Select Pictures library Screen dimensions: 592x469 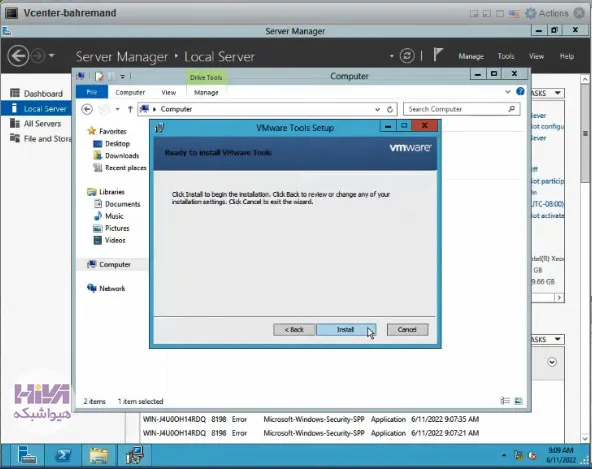tap(117, 228)
